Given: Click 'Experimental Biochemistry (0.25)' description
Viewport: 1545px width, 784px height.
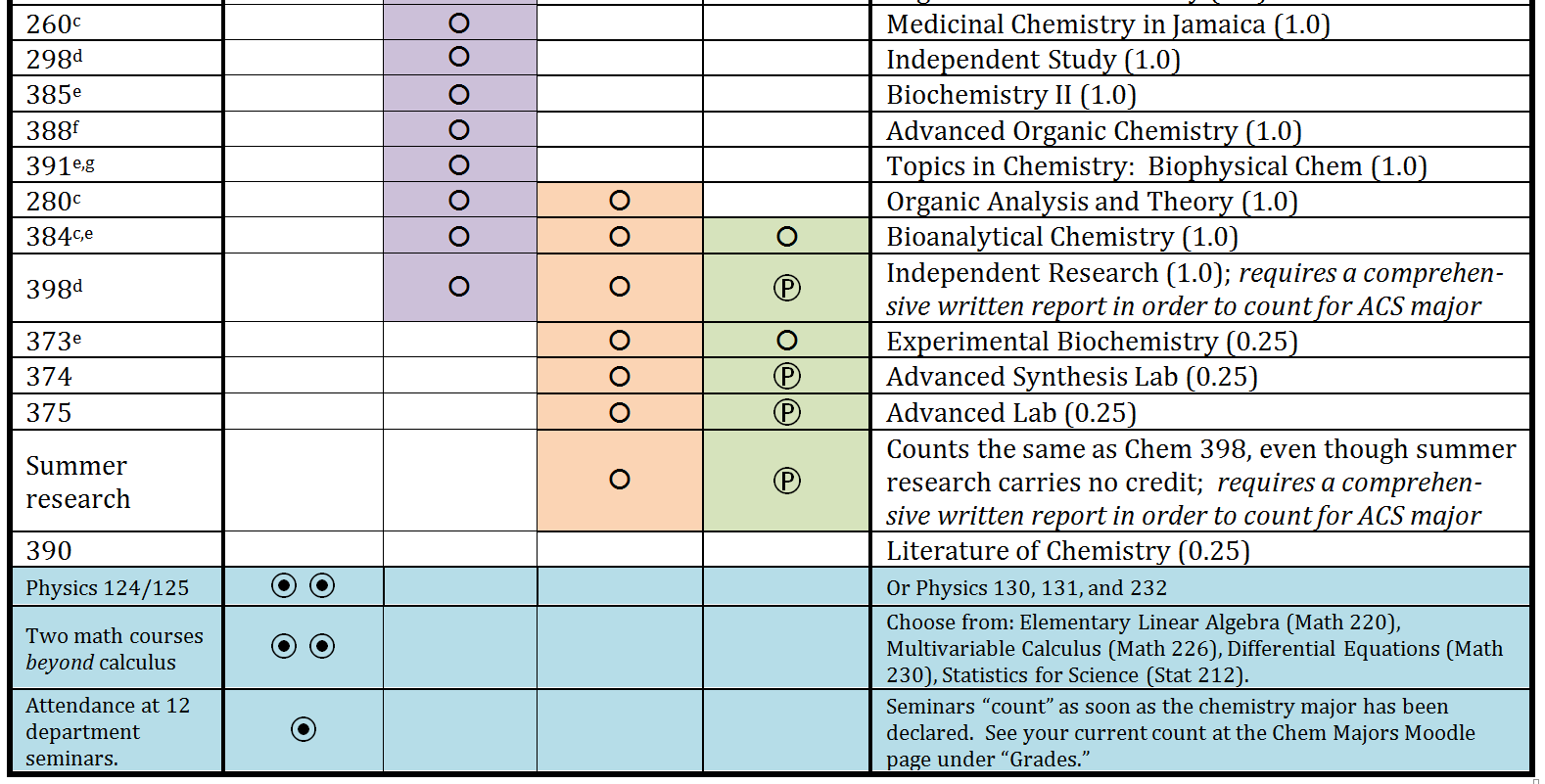Looking at the screenshot, I should (x=1092, y=342).
